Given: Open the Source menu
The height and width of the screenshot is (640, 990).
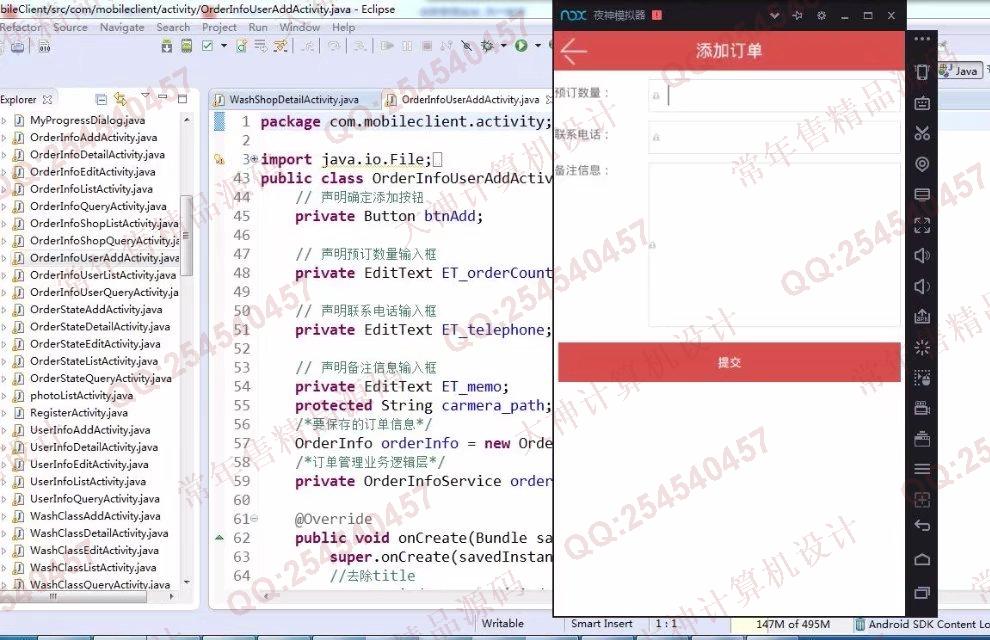Looking at the screenshot, I should [70, 27].
